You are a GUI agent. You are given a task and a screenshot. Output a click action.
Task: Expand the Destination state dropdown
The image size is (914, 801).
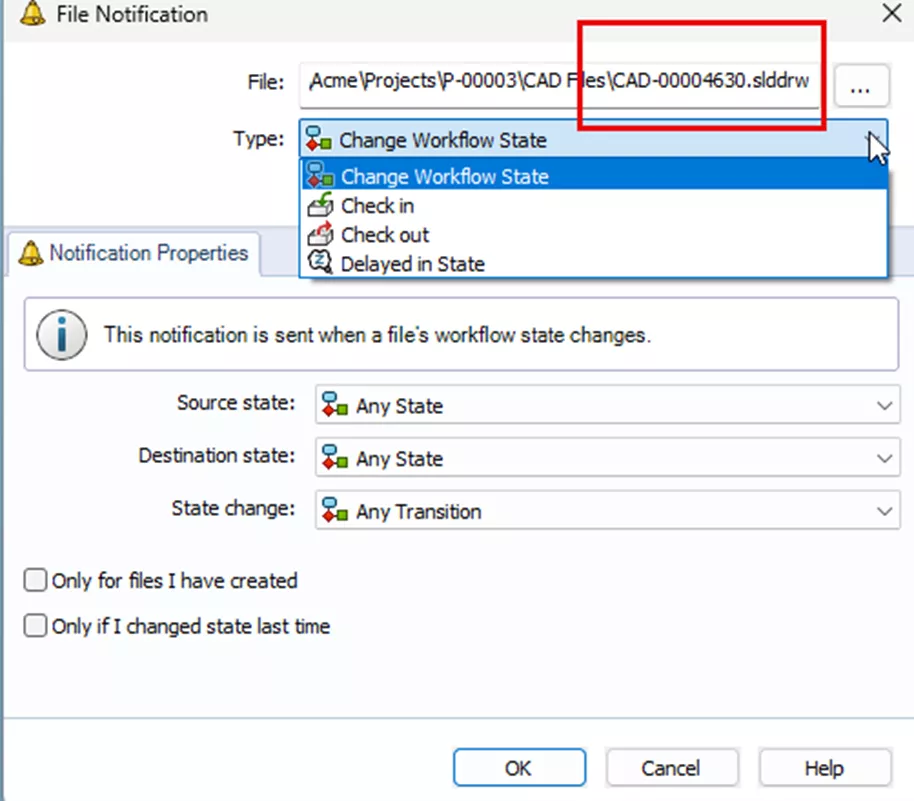coord(884,458)
